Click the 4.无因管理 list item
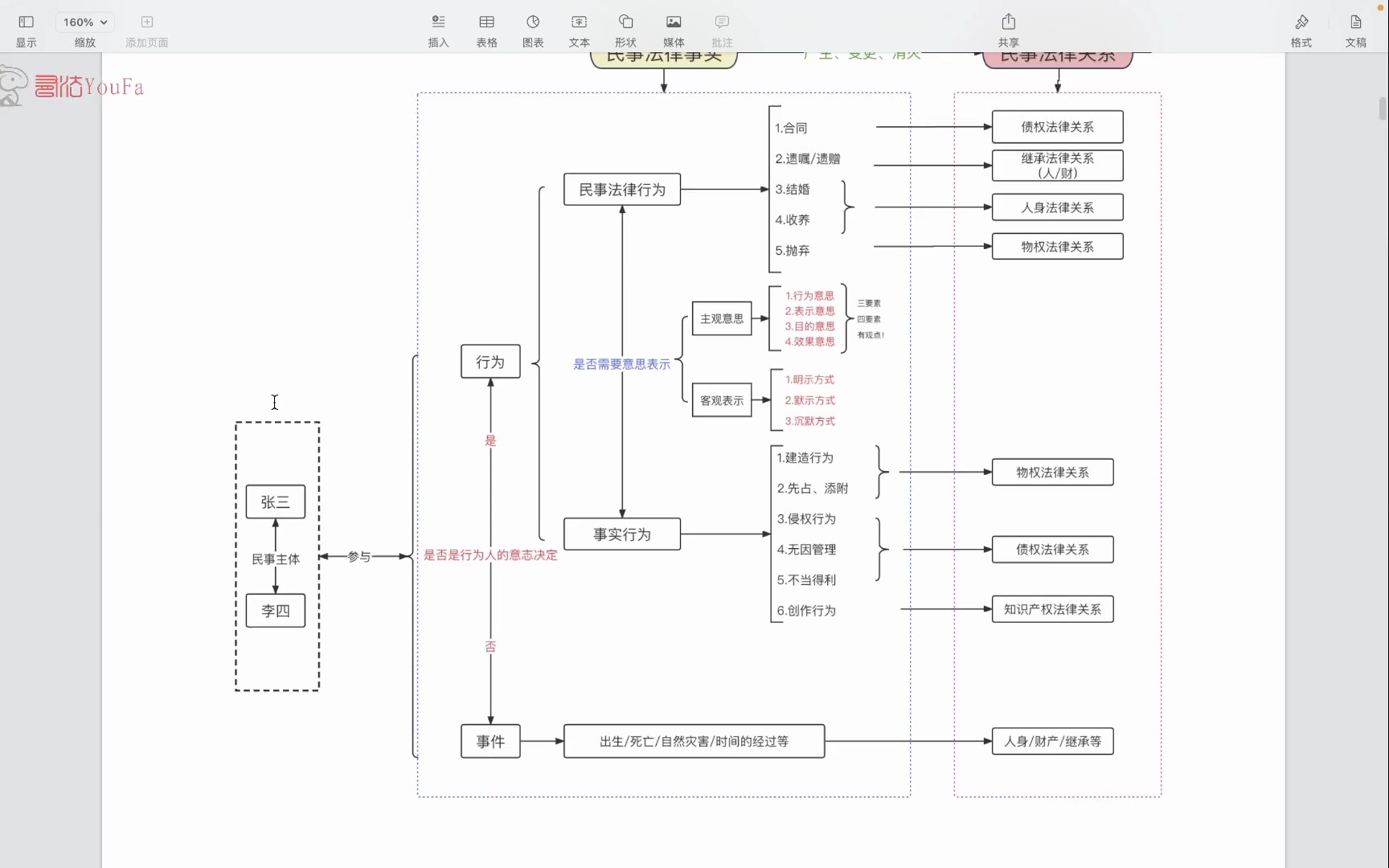 point(806,550)
